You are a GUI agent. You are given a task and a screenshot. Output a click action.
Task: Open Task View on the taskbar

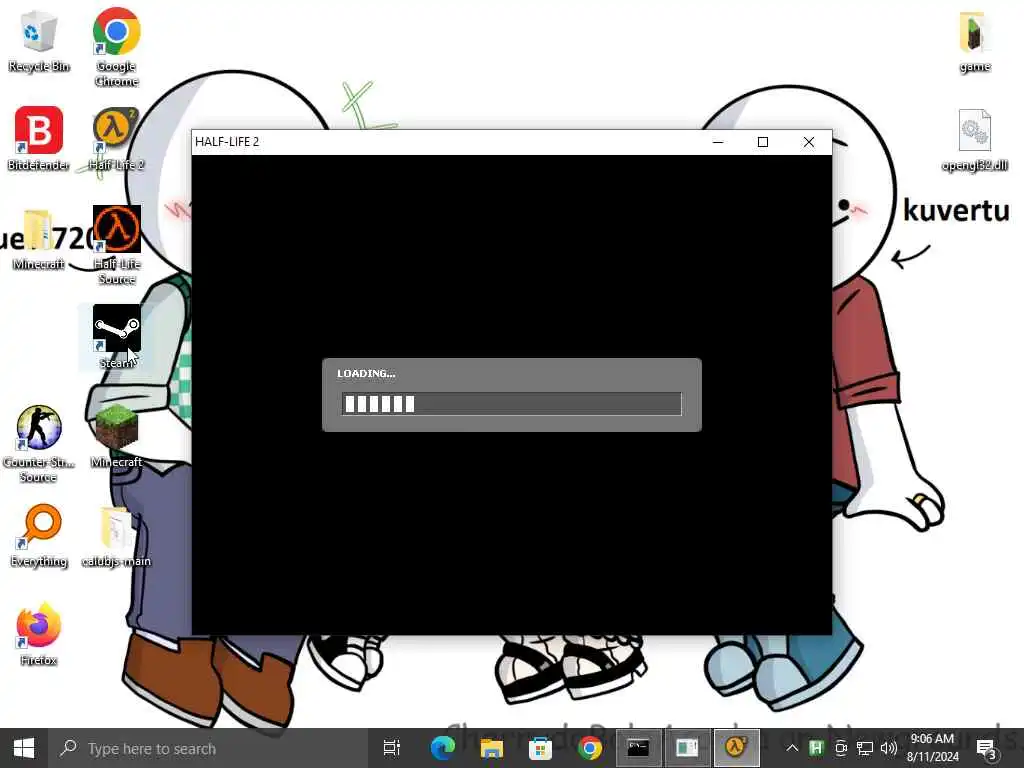(x=392, y=748)
